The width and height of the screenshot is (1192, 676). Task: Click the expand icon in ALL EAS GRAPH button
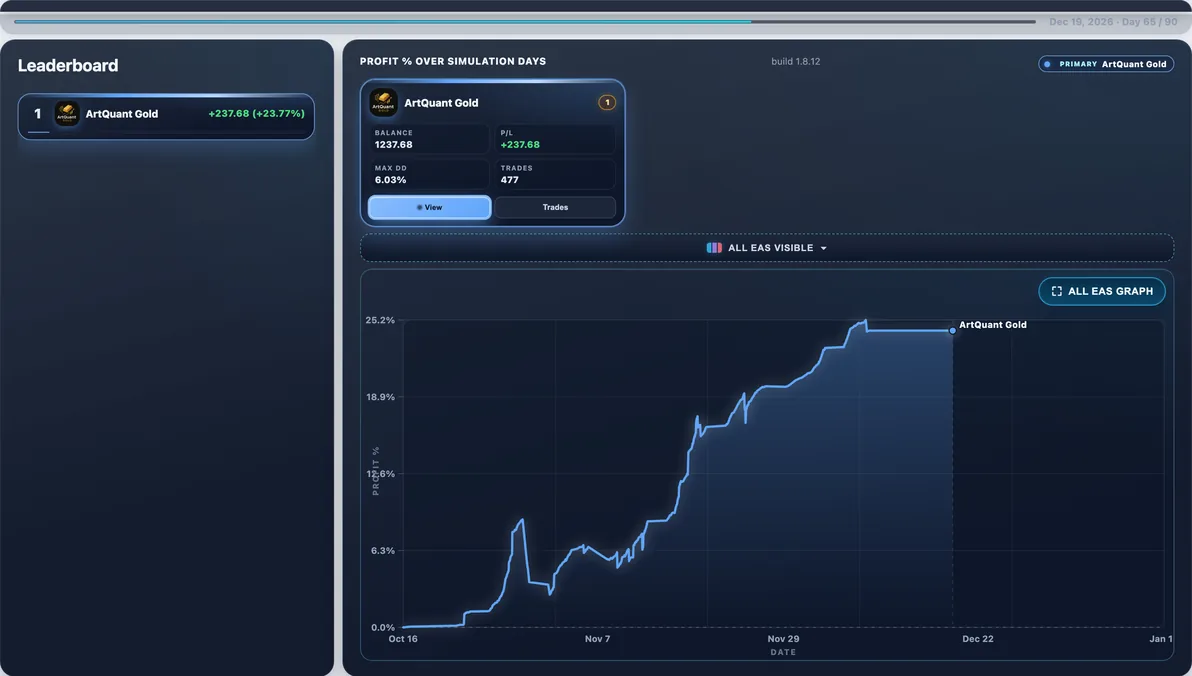(x=1057, y=291)
